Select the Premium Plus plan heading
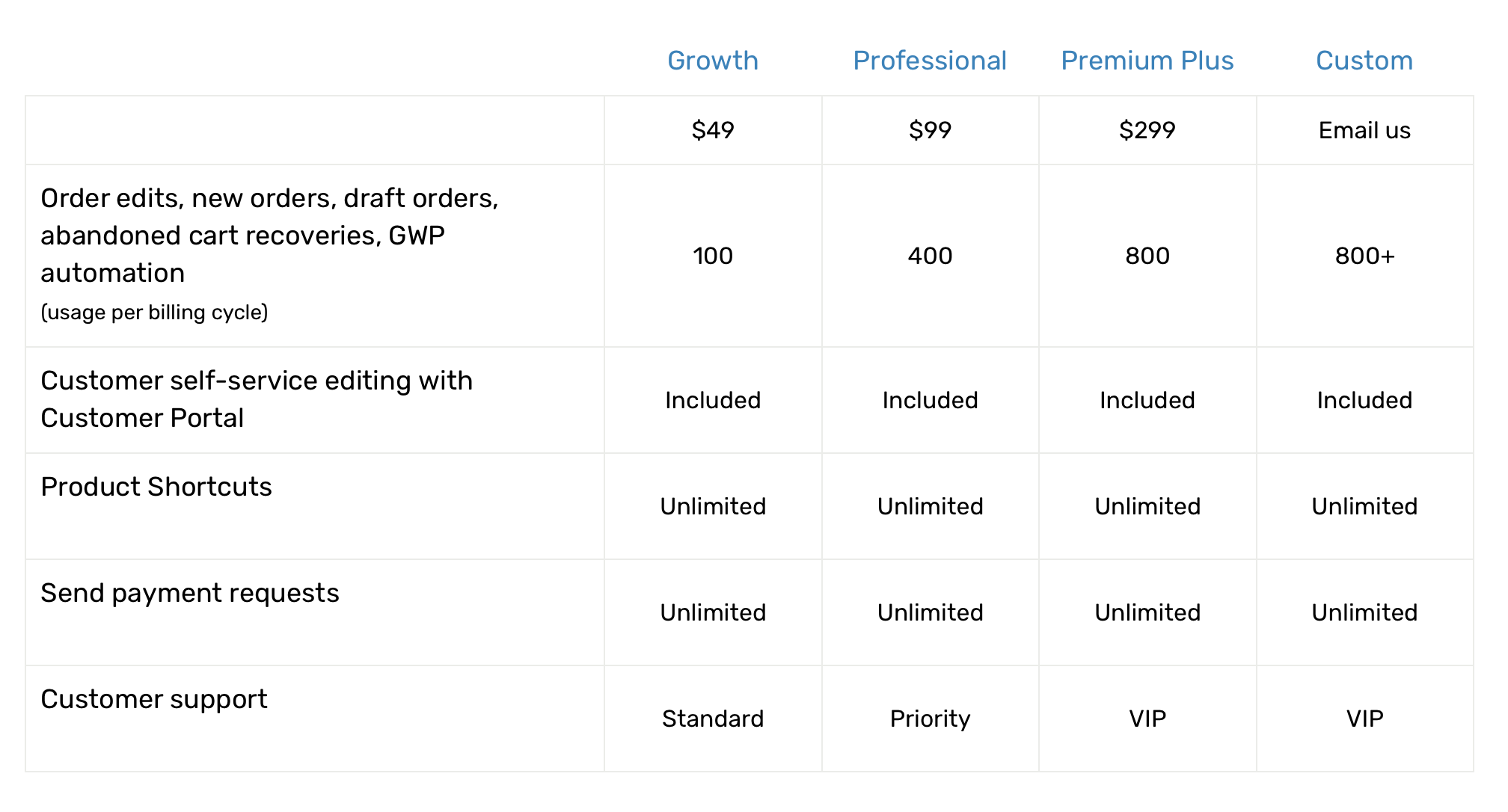 pos(1147,61)
